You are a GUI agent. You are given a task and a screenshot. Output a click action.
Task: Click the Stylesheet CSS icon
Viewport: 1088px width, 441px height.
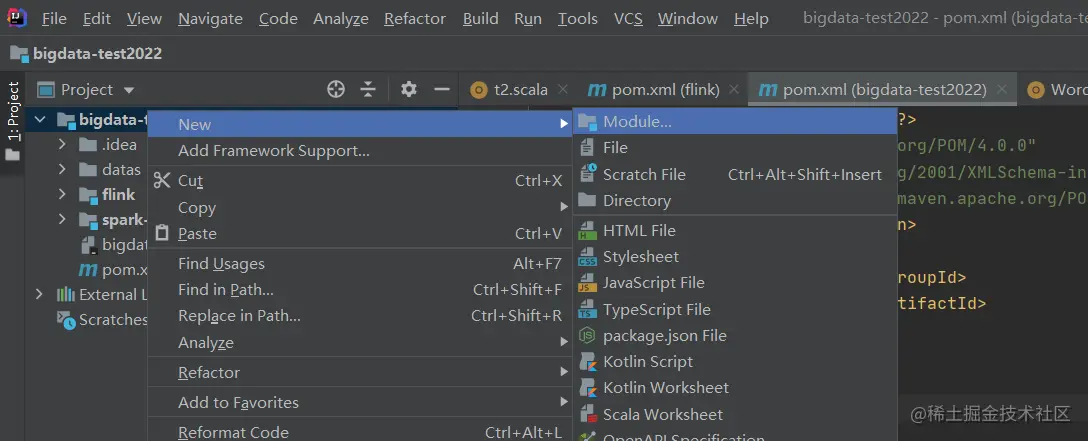pyautogui.click(x=588, y=257)
